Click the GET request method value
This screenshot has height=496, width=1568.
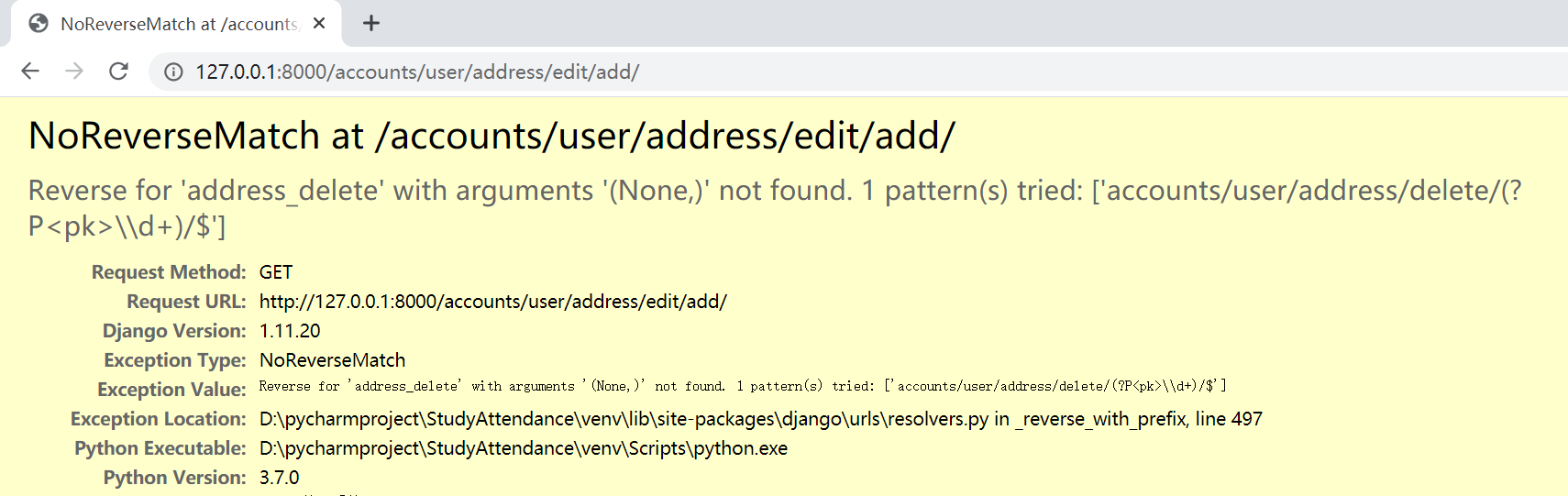coord(276,272)
